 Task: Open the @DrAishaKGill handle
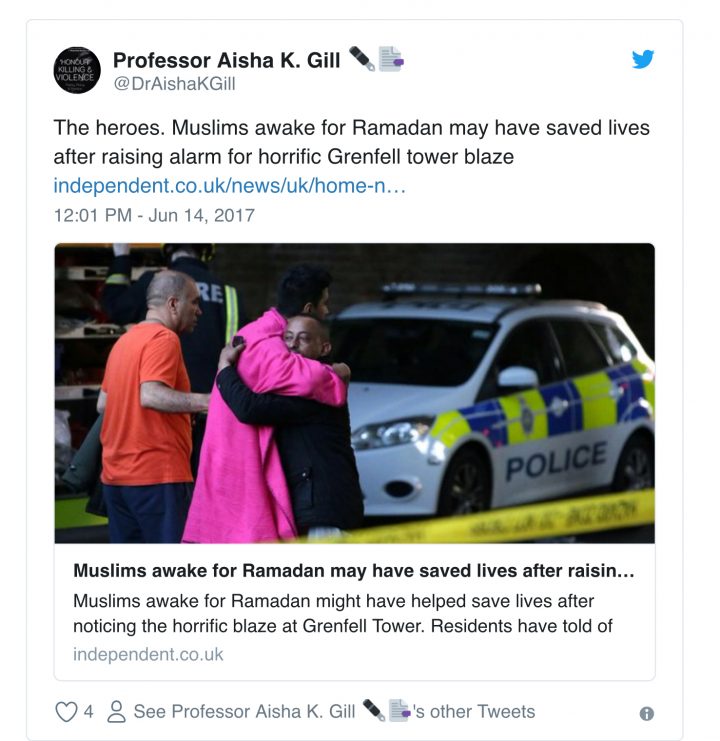click(x=174, y=84)
